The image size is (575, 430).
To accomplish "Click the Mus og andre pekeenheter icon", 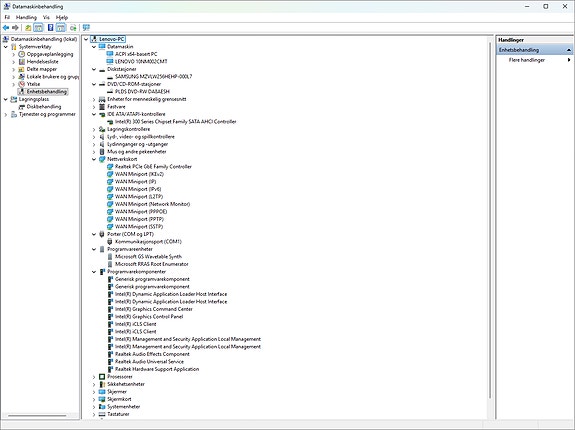I will coord(102,152).
